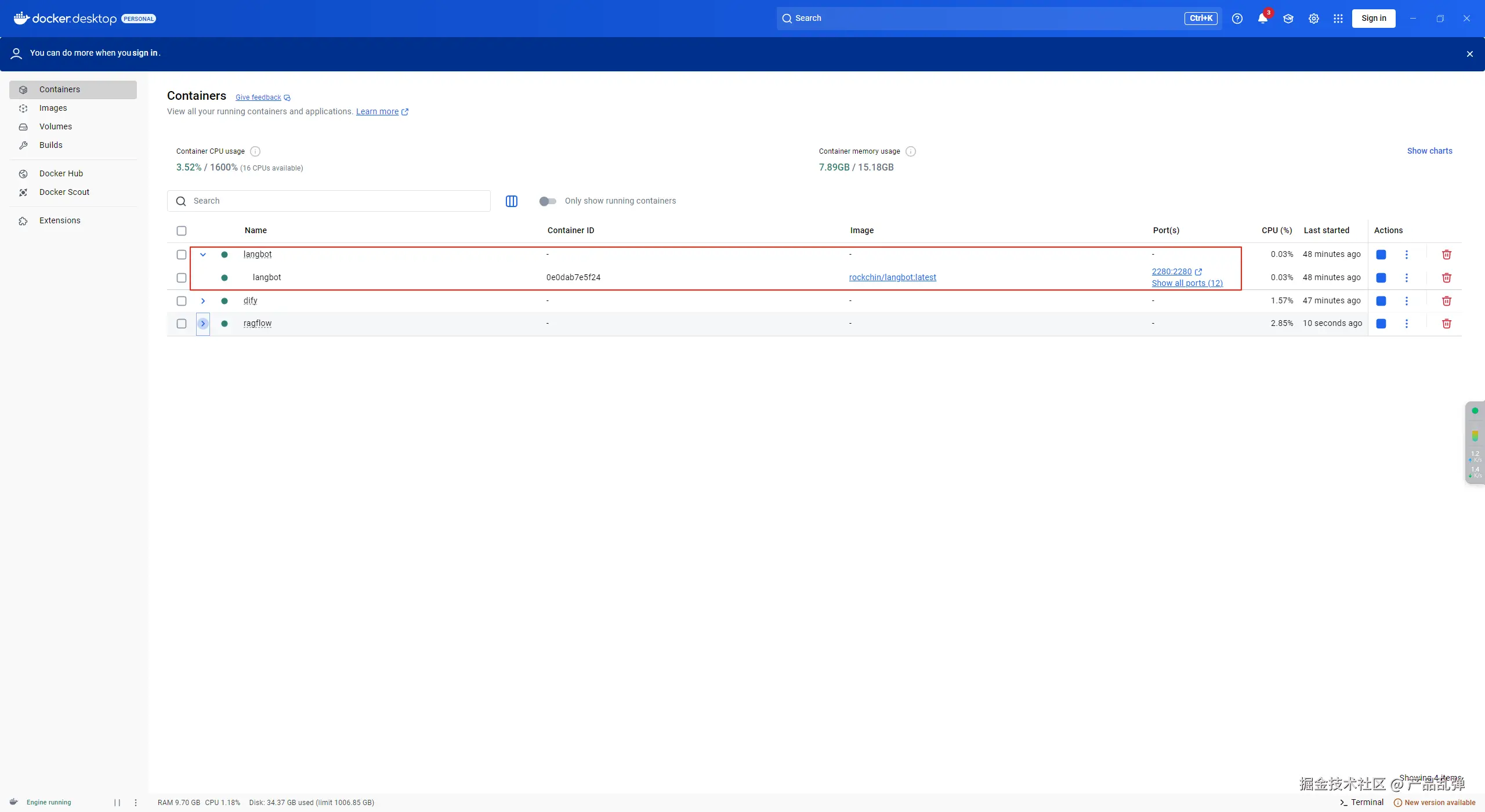Expand the dify container group
Screen dimensions: 1485x812
pyautogui.click(x=203, y=301)
